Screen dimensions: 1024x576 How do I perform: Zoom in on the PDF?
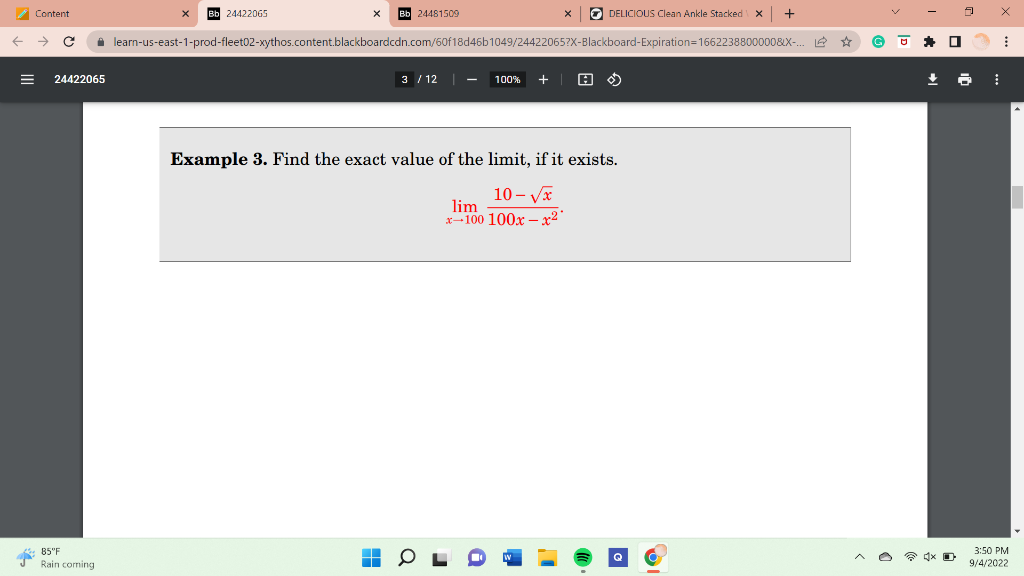pyautogui.click(x=543, y=78)
